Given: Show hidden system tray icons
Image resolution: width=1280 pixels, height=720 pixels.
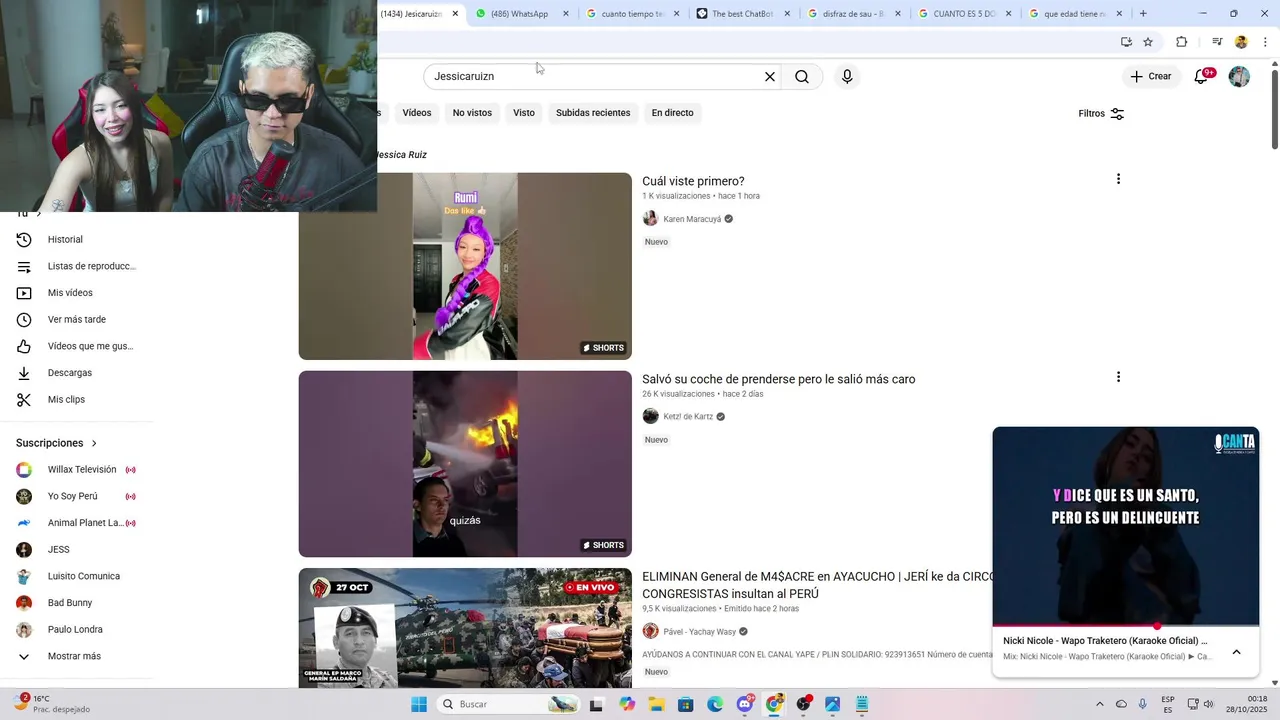Looking at the screenshot, I should [1100, 704].
